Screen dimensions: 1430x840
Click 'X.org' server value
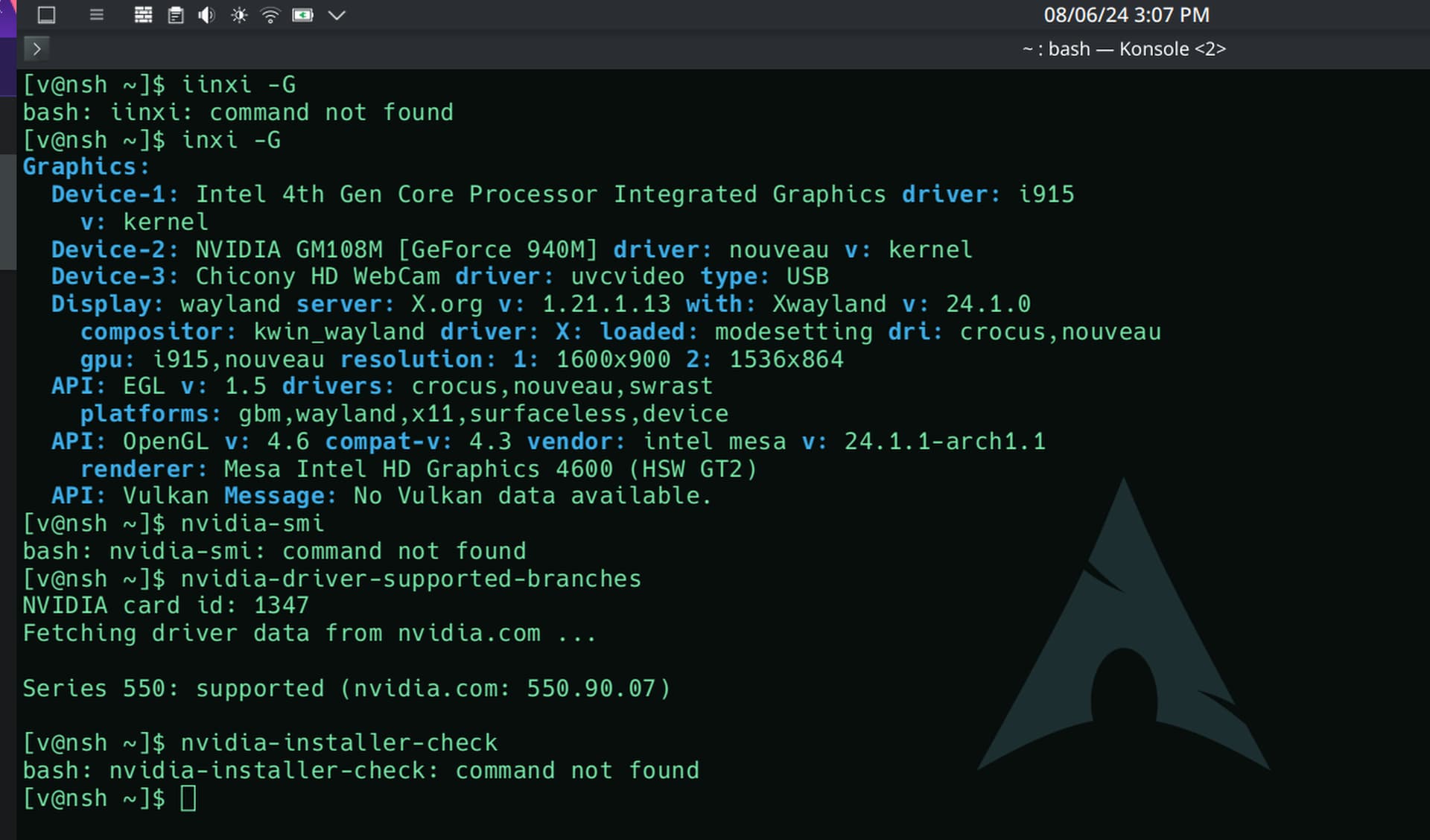coord(447,304)
